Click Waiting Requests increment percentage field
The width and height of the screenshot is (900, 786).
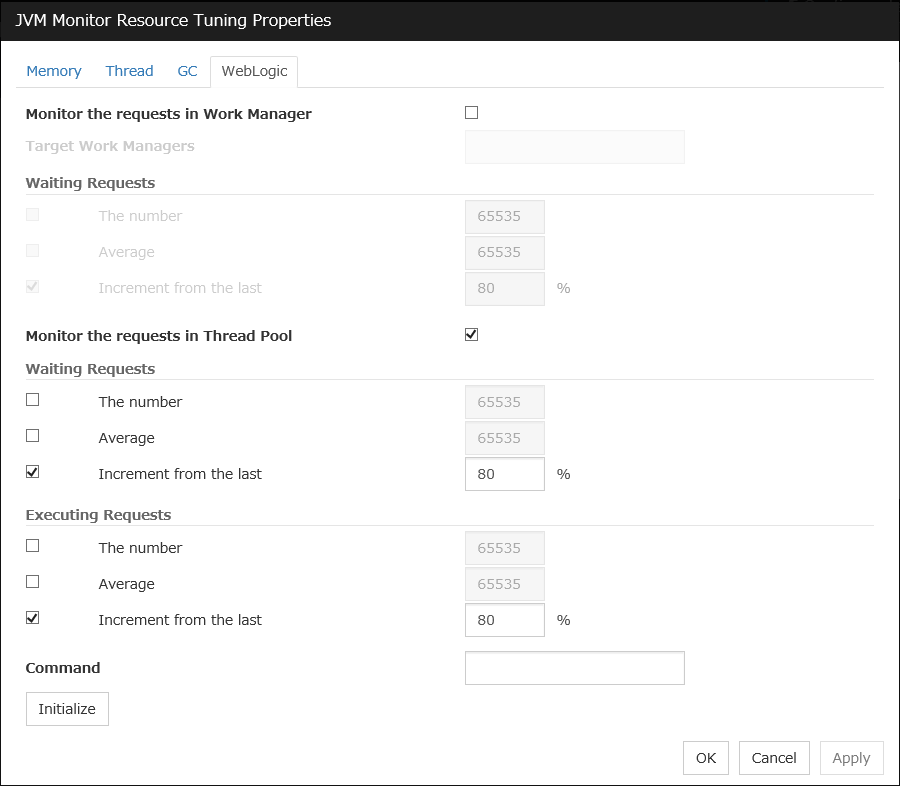(x=505, y=474)
